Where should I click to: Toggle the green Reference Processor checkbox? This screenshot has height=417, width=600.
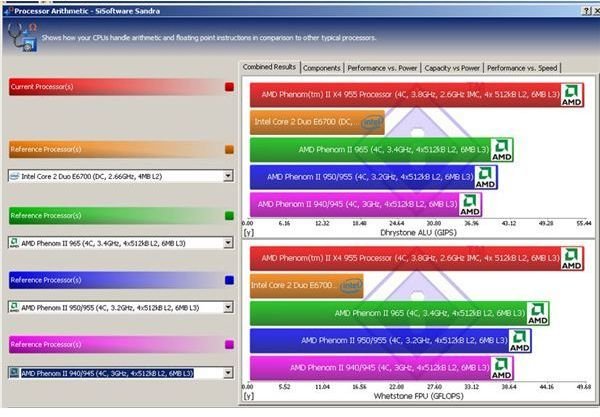point(229,216)
